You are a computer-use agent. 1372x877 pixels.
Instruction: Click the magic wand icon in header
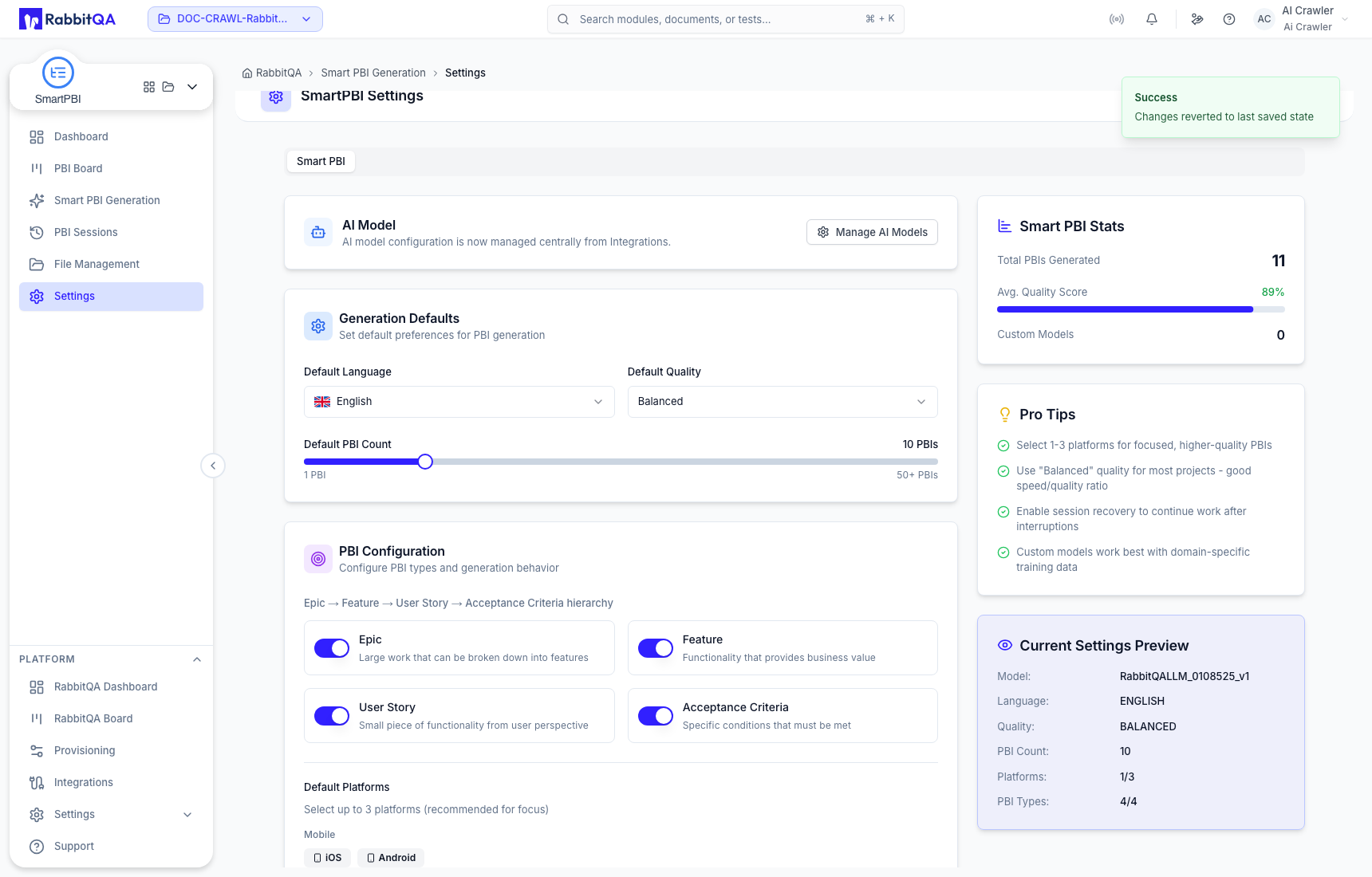[x=1197, y=19]
